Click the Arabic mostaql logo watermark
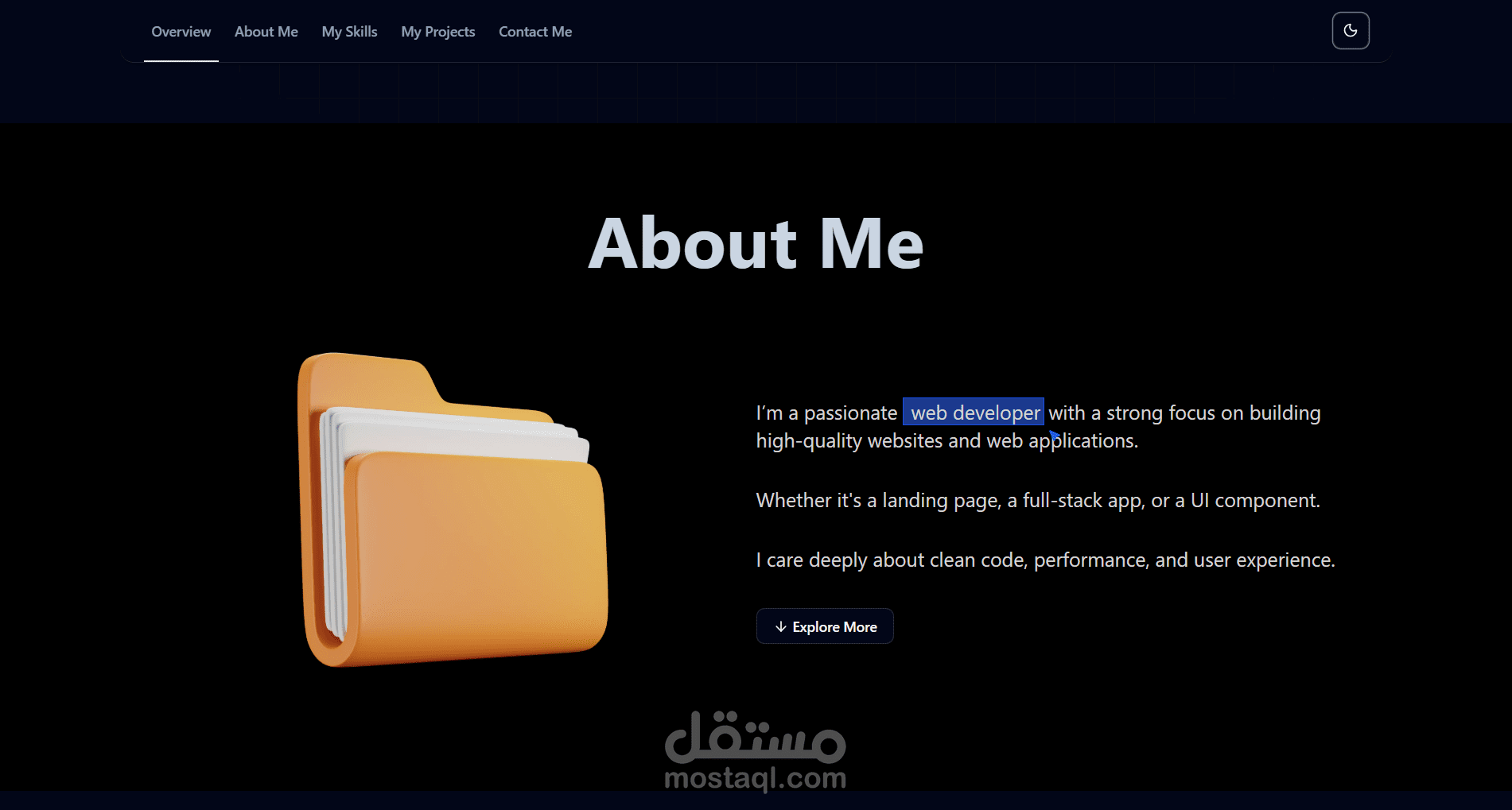The height and width of the screenshot is (810, 1512). (755, 737)
